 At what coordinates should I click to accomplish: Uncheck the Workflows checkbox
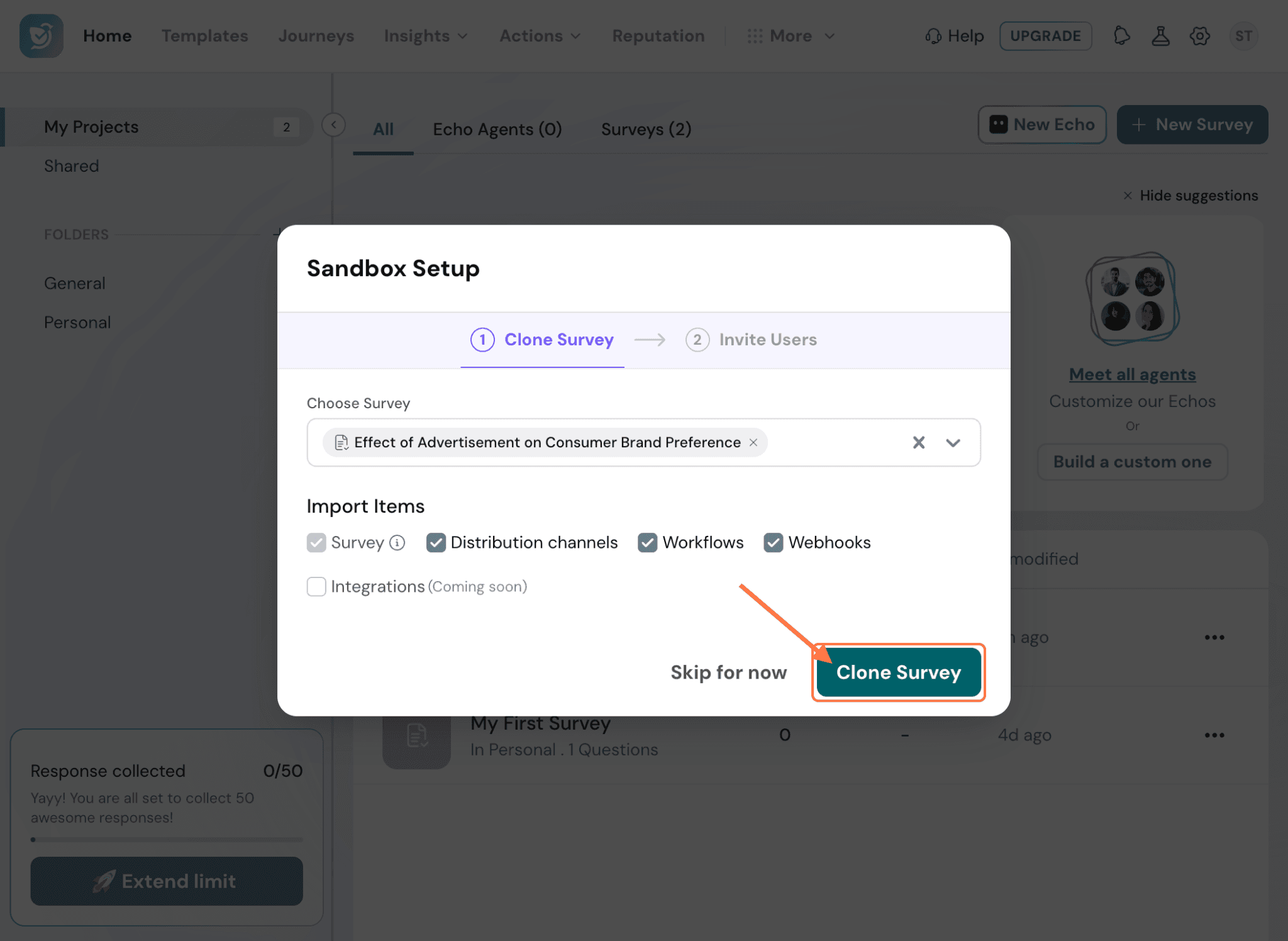tap(647, 542)
